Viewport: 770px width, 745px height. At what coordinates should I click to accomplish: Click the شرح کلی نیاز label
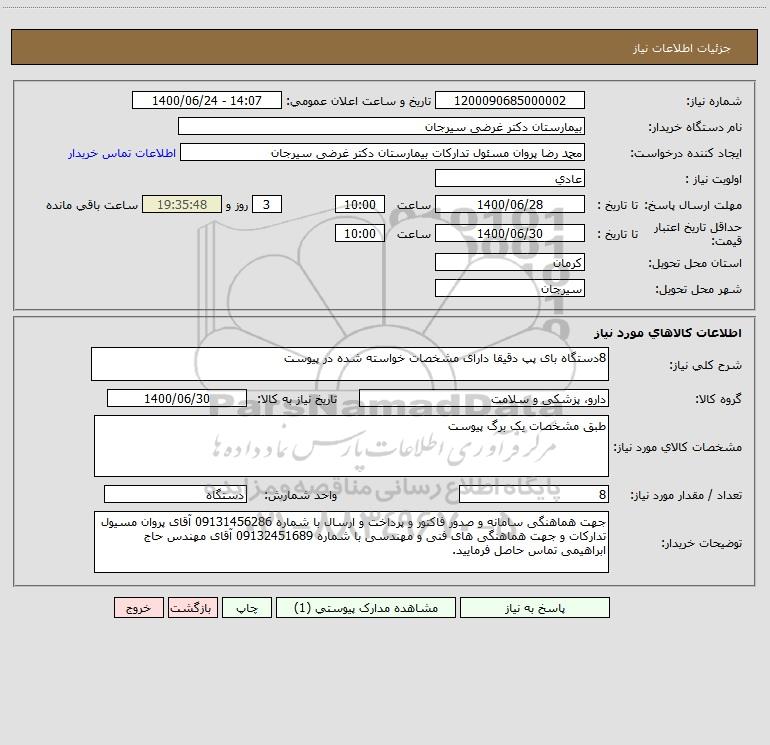tap(706, 365)
